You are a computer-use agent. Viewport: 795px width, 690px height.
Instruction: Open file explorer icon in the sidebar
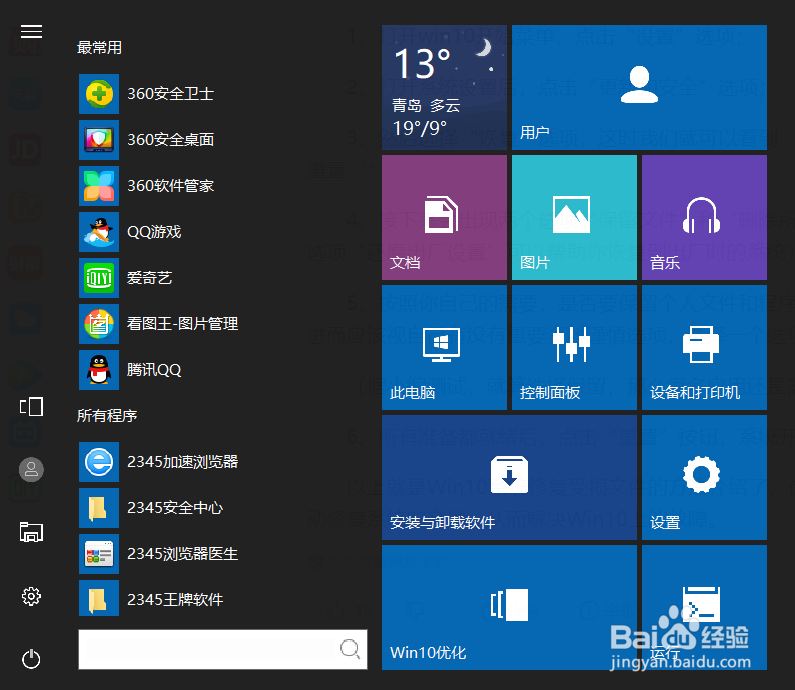(x=31, y=532)
